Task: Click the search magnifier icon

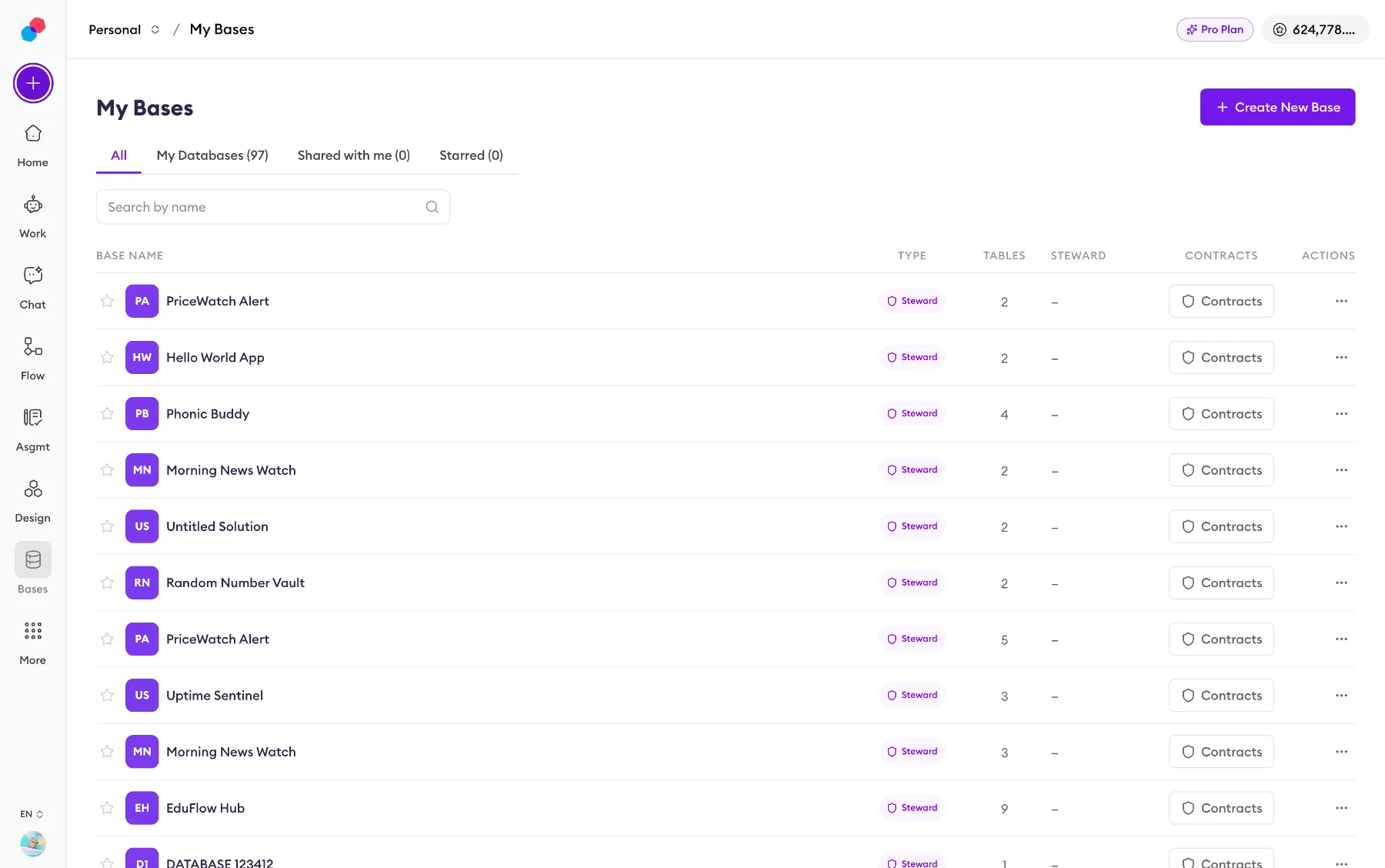Action: [x=432, y=207]
